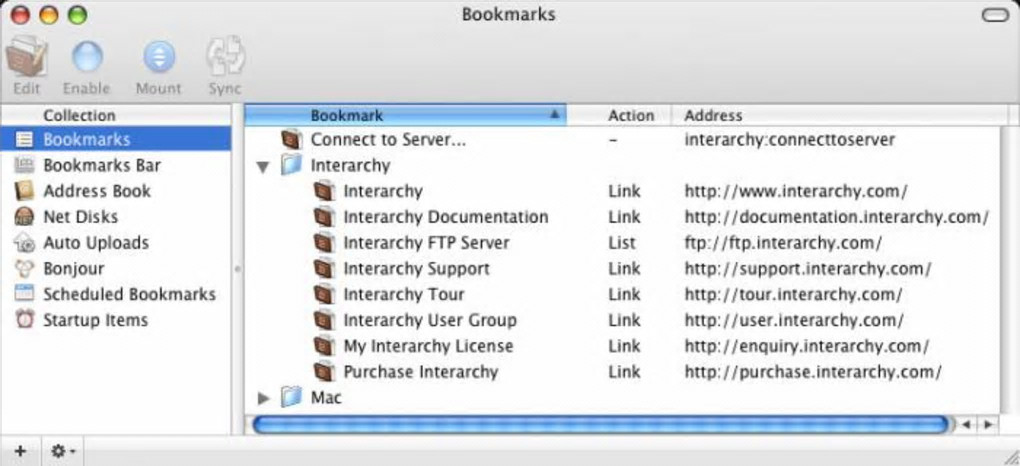Open the Bookmarks Bar collection
This screenshot has width=1020, height=466.
pos(115,165)
